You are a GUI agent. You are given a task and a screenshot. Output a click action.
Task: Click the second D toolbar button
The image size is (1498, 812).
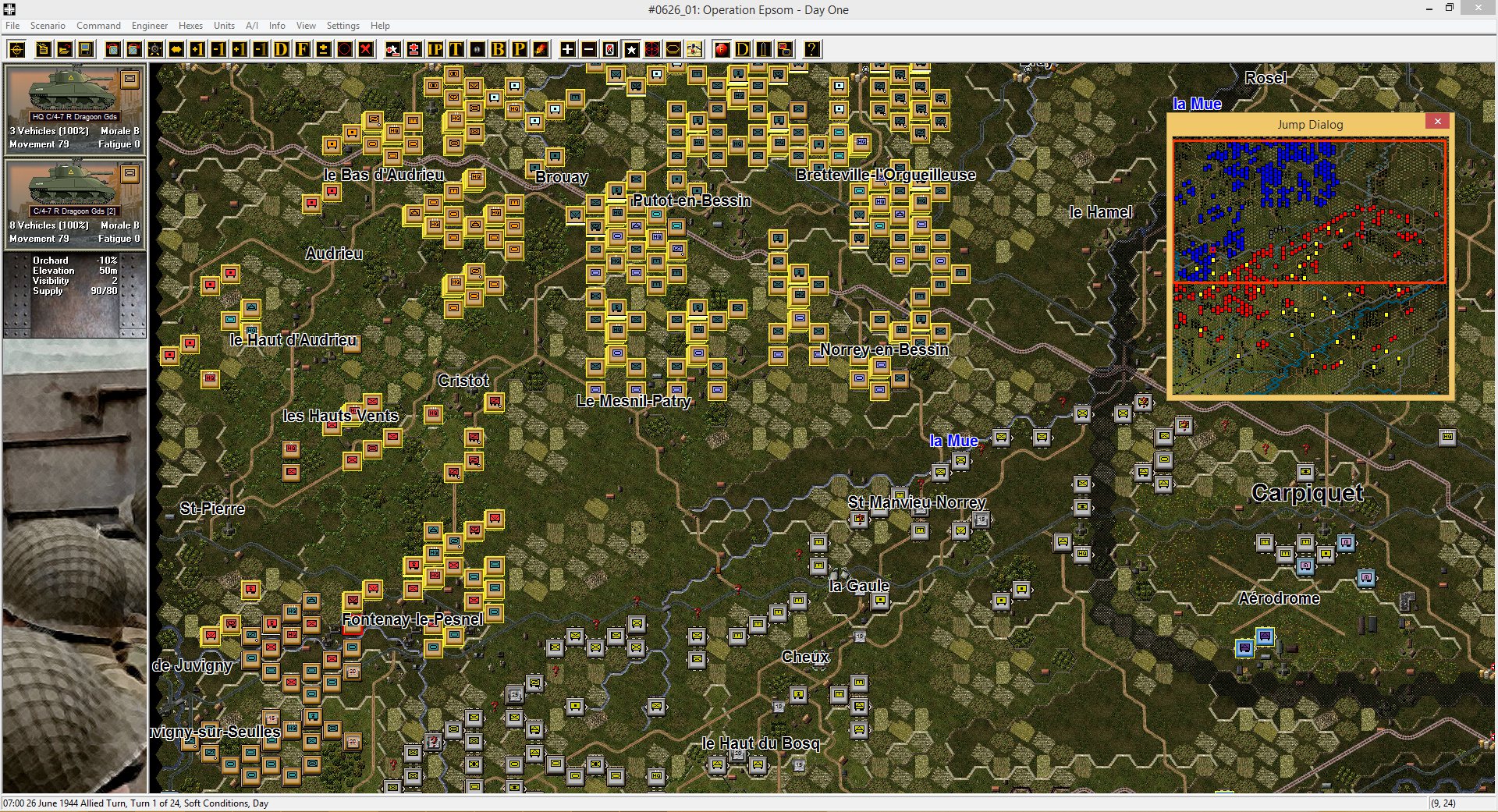(x=743, y=50)
